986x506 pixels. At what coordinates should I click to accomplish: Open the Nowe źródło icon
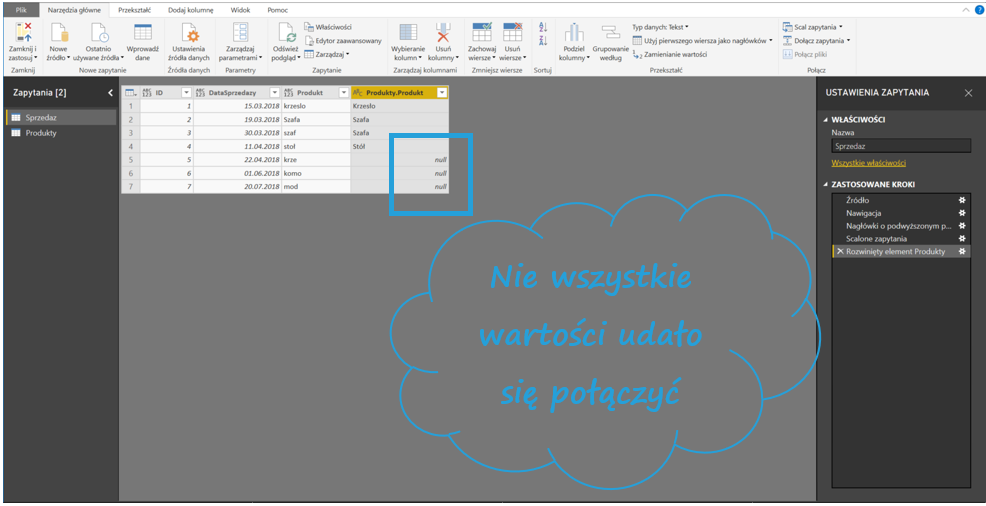coord(58,32)
